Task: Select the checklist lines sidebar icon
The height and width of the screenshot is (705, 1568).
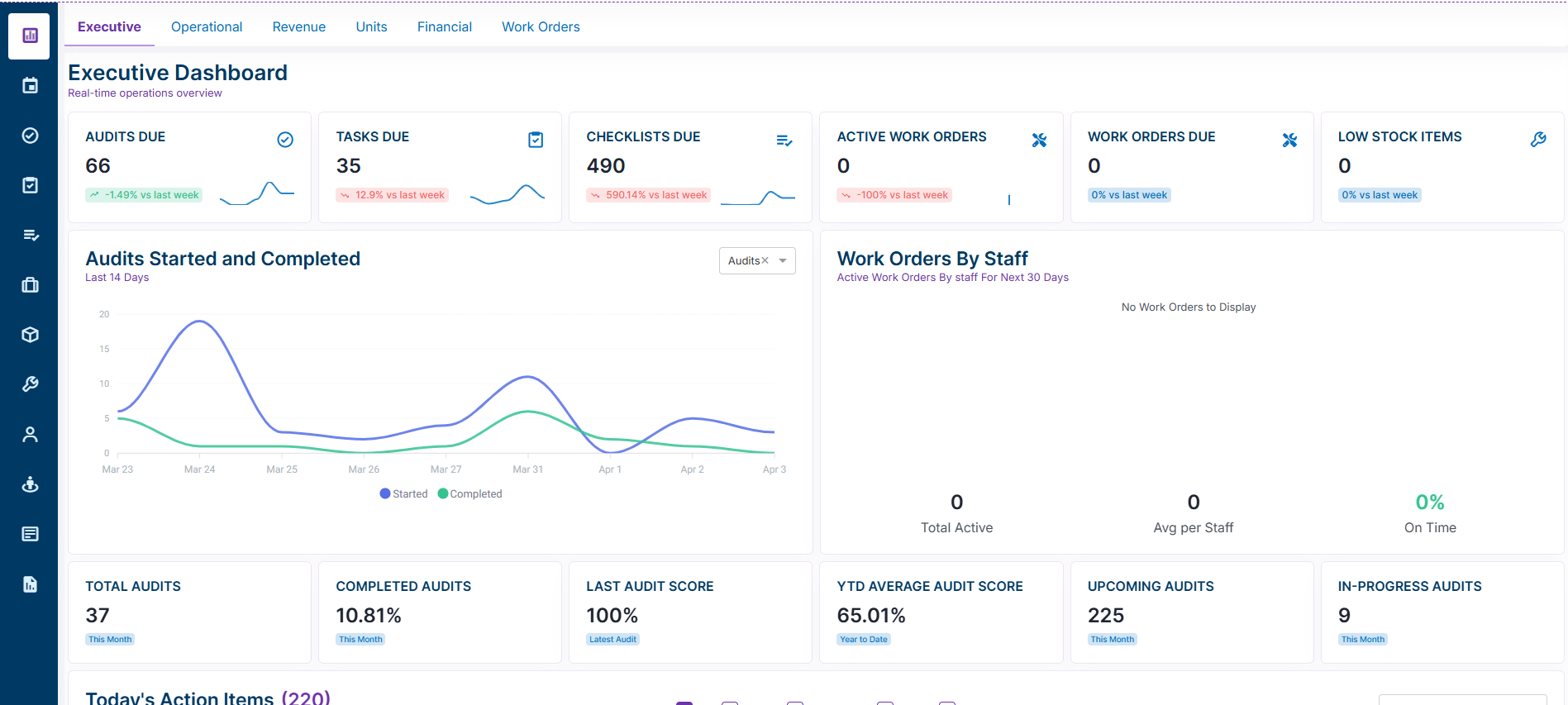Action: pos(30,236)
